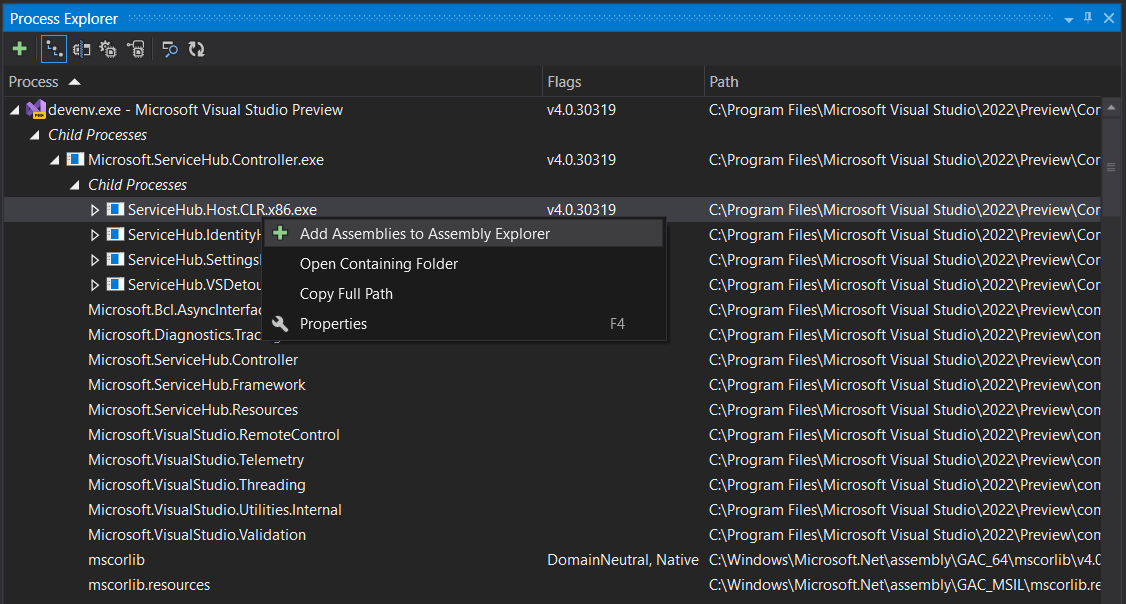Click the GAC_MSIL mscorlib.resources path cell
Image resolution: width=1126 pixels, height=604 pixels.
[x=904, y=585]
